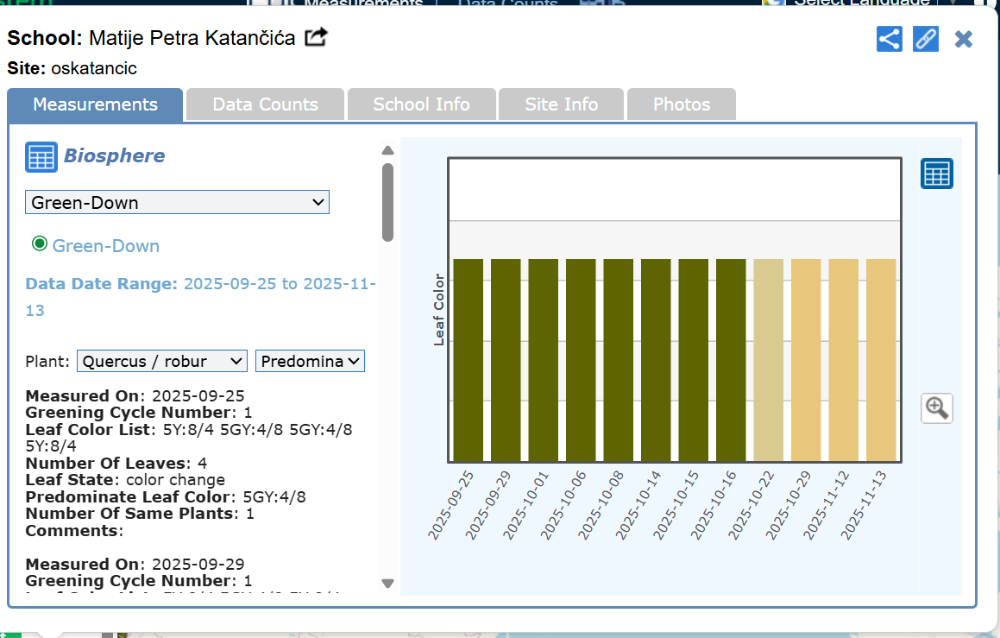
Task: Select the Green-Down radio button
Action: (40, 244)
